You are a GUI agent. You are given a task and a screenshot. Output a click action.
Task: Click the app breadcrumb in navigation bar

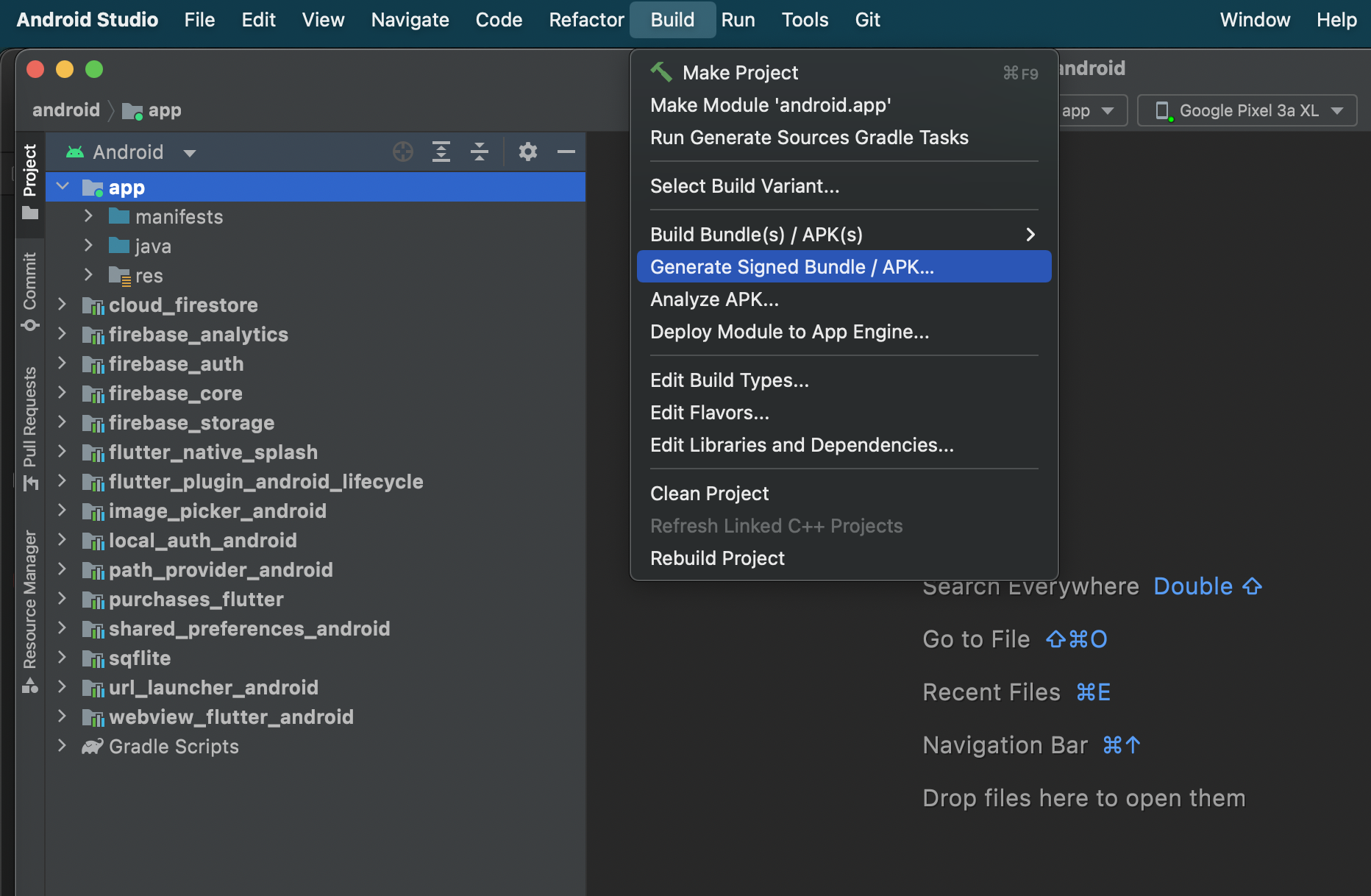(165, 110)
